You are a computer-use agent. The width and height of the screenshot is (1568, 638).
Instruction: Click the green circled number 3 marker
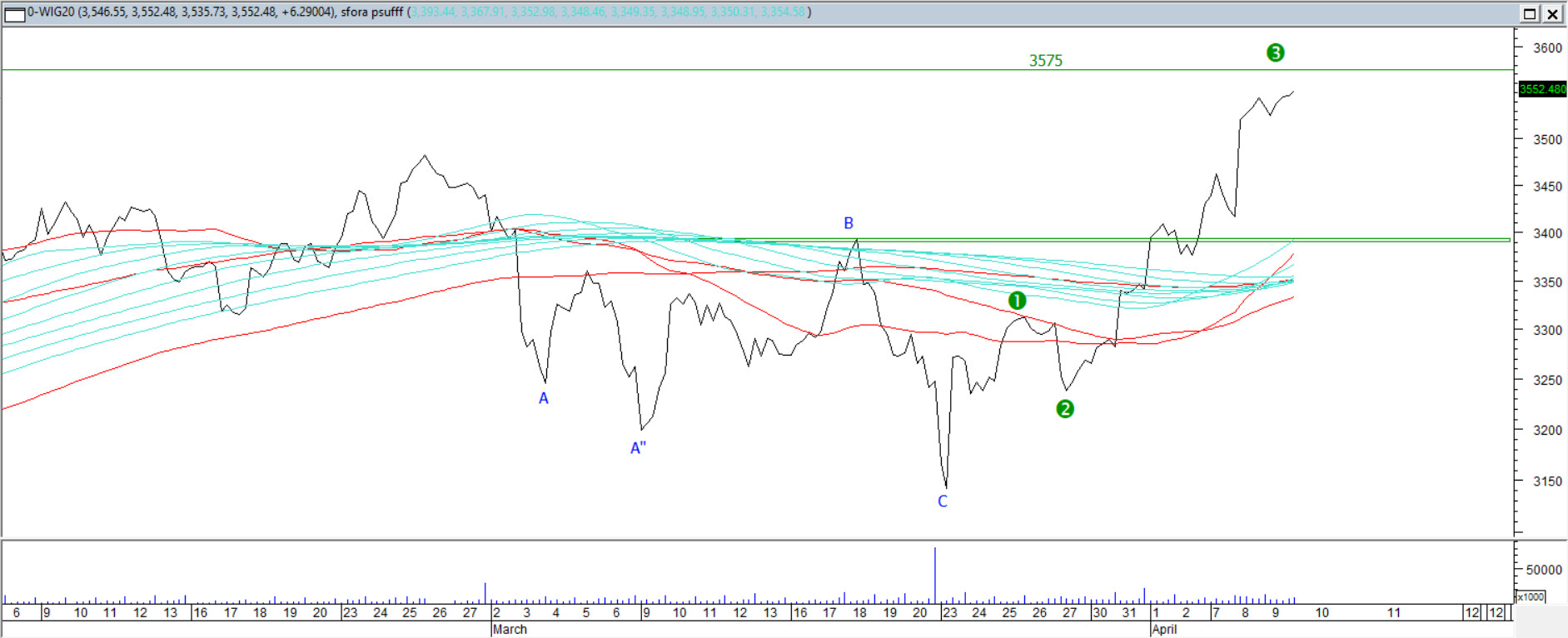1275,53
